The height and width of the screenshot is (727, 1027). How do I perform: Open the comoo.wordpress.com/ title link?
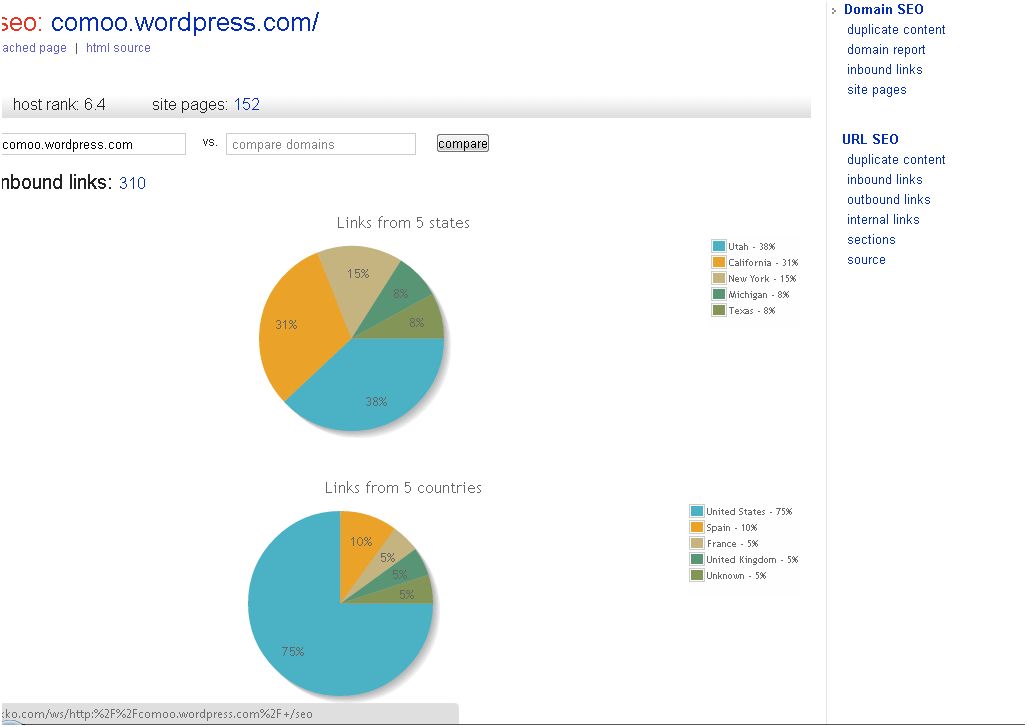click(x=184, y=21)
